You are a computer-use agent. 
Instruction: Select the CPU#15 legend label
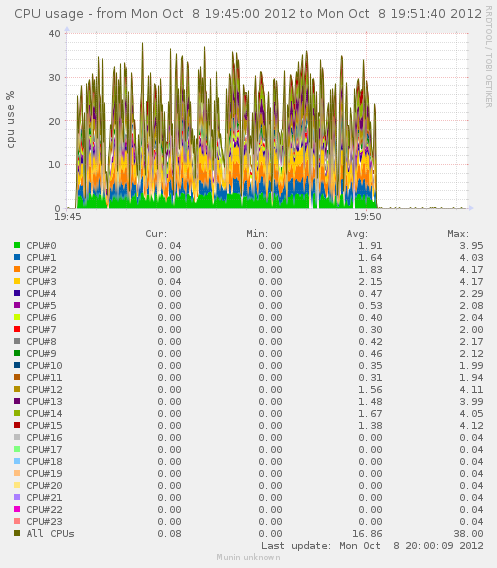(44, 425)
